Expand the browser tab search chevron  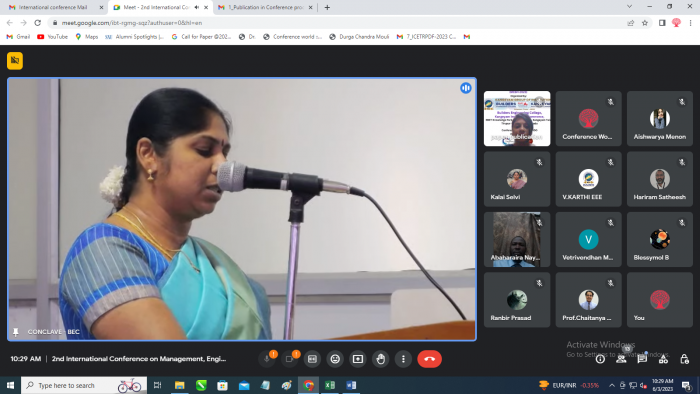[x=629, y=7]
